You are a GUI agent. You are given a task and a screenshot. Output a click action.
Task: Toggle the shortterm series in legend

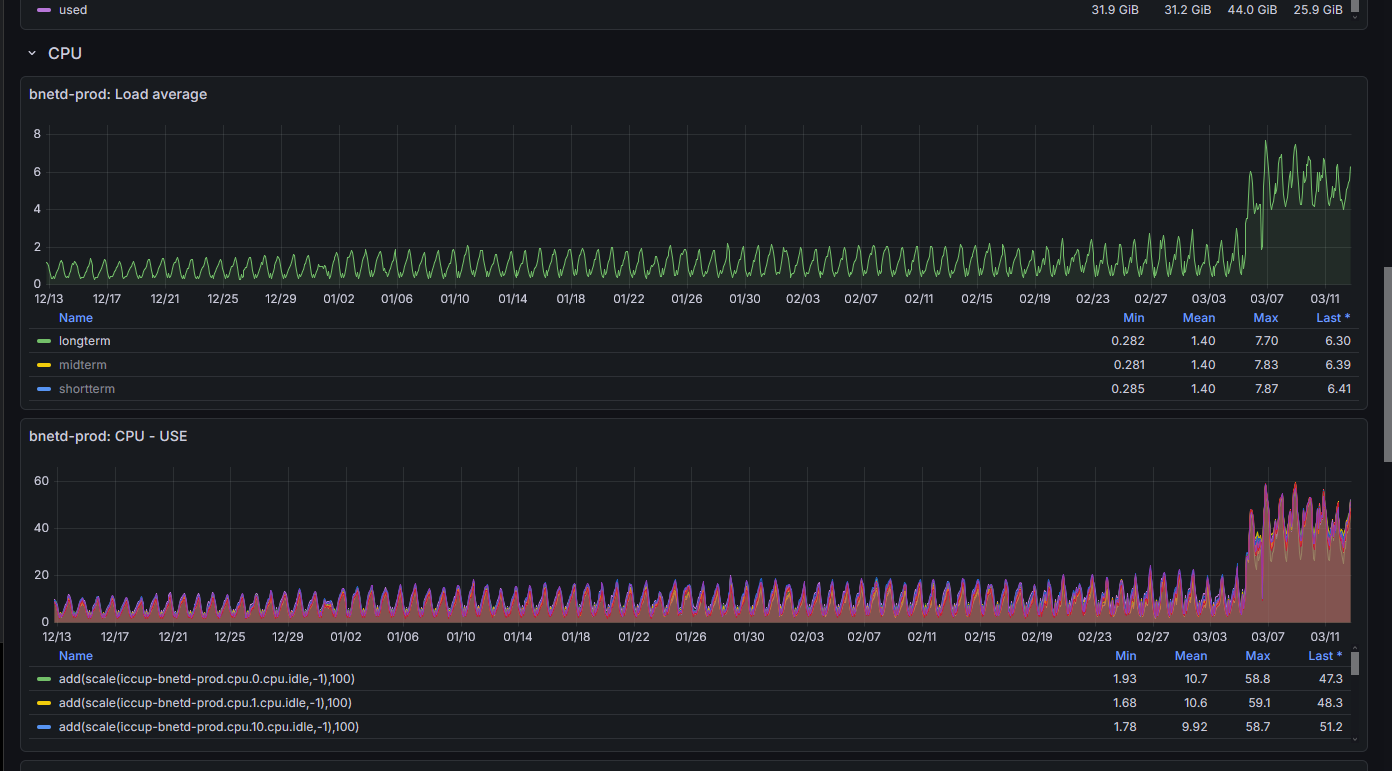(87, 389)
